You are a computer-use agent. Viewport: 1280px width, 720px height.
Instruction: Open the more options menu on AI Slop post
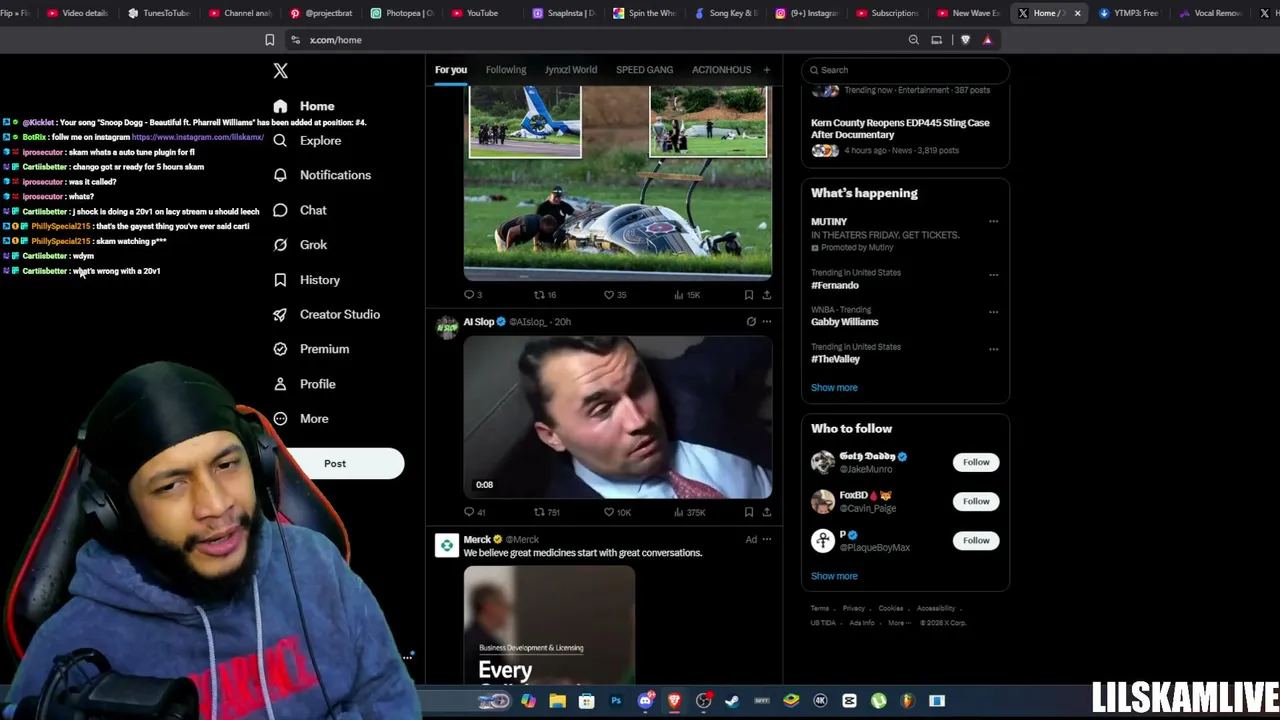pyautogui.click(x=767, y=322)
